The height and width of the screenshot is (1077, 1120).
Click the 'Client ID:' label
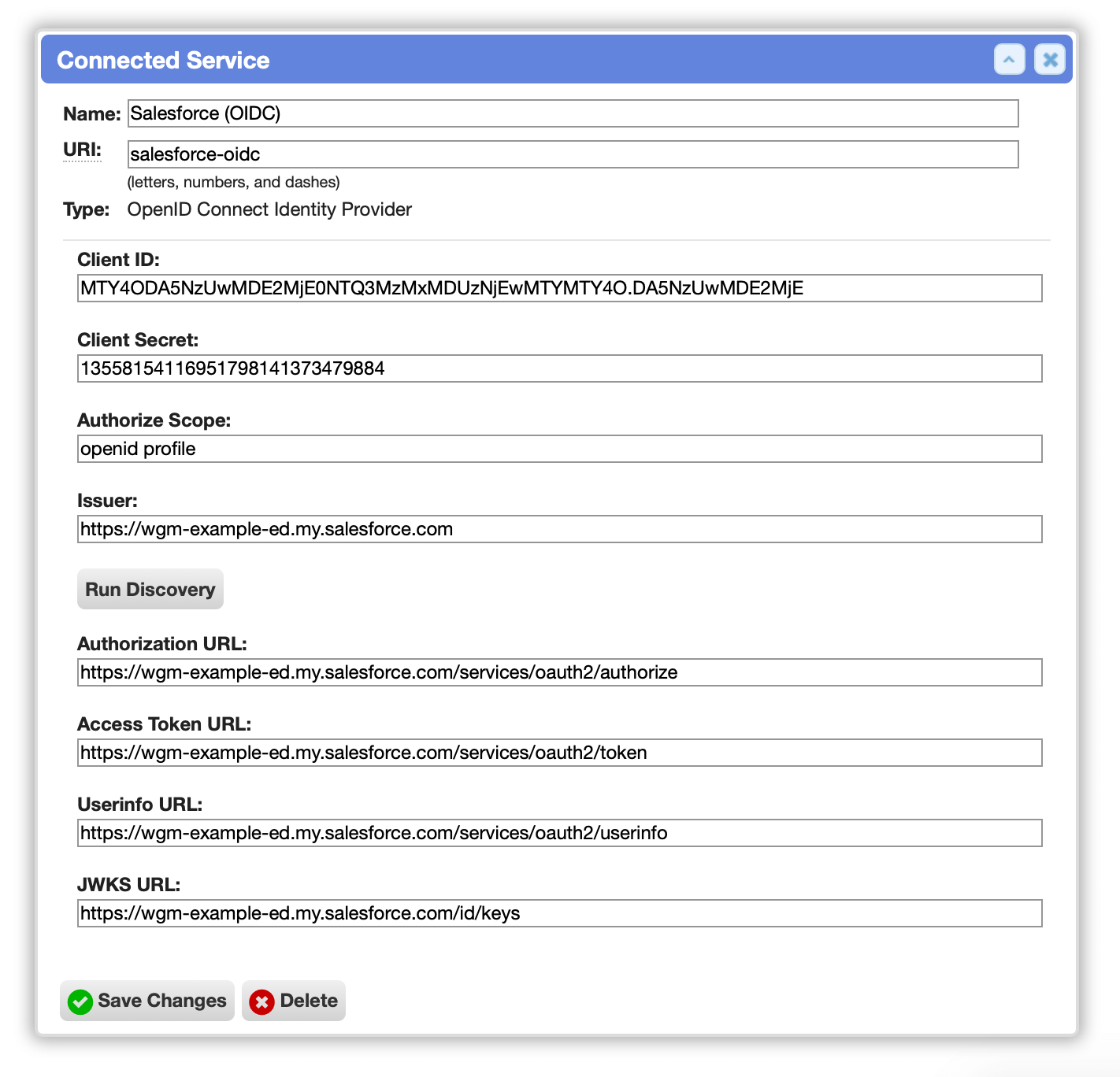click(x=118, y=260)
